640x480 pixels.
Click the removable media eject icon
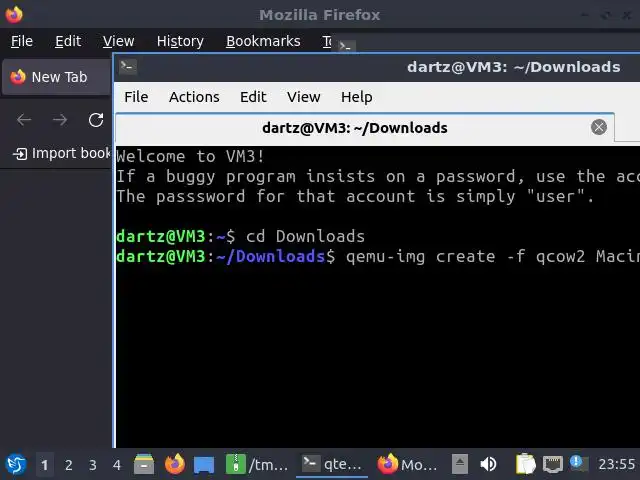tap(460, 464)
